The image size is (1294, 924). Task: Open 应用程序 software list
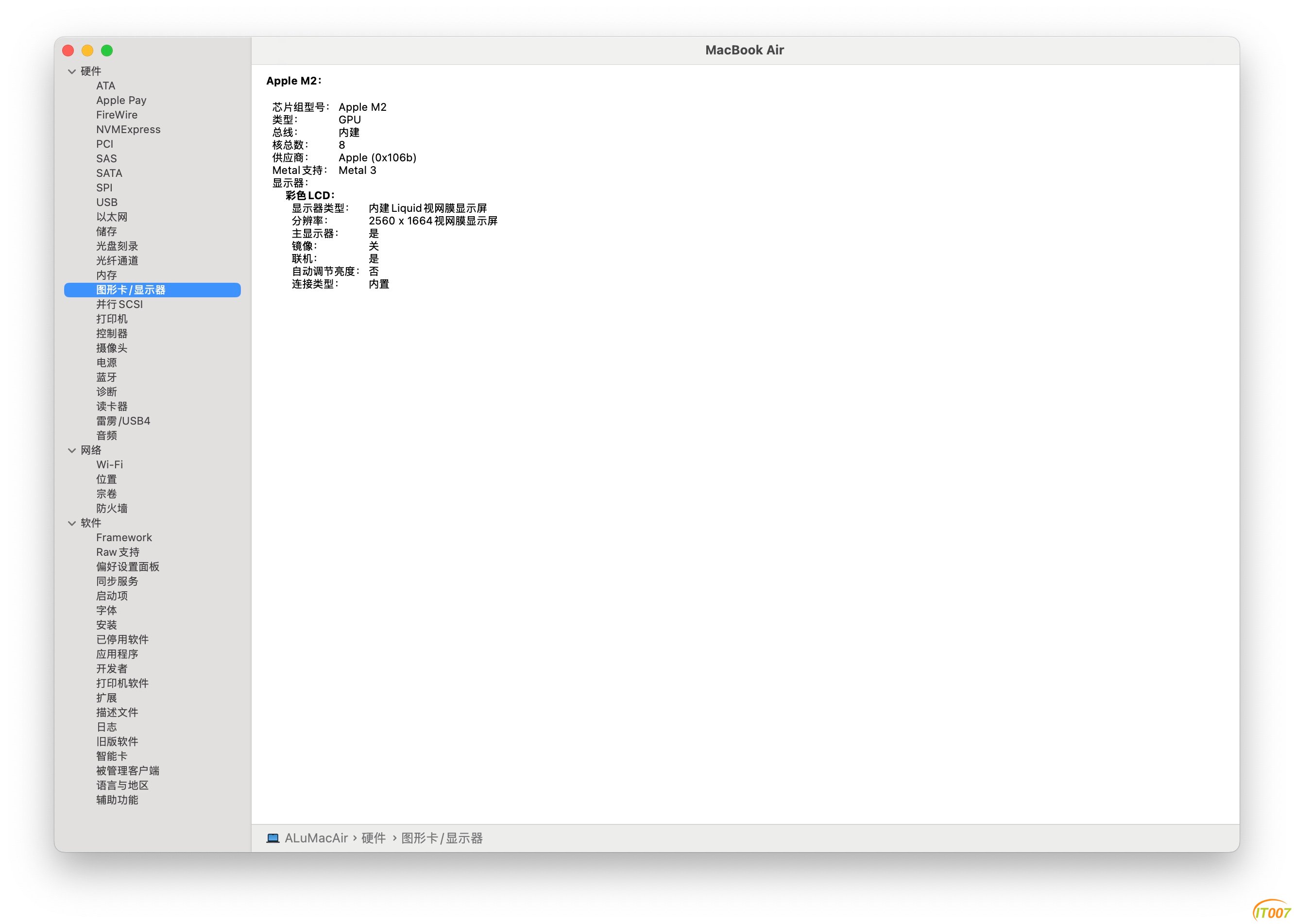117,654
